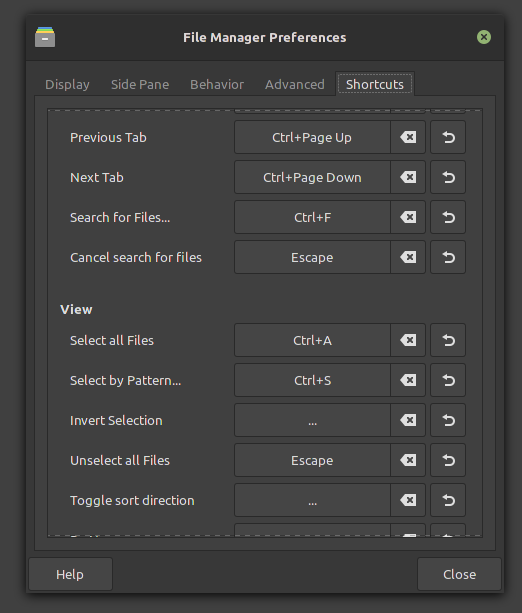Edit the Ctrl+Page Up shortcut field
This screenshot has width=522, height=613.
click(x=312, y=137)
